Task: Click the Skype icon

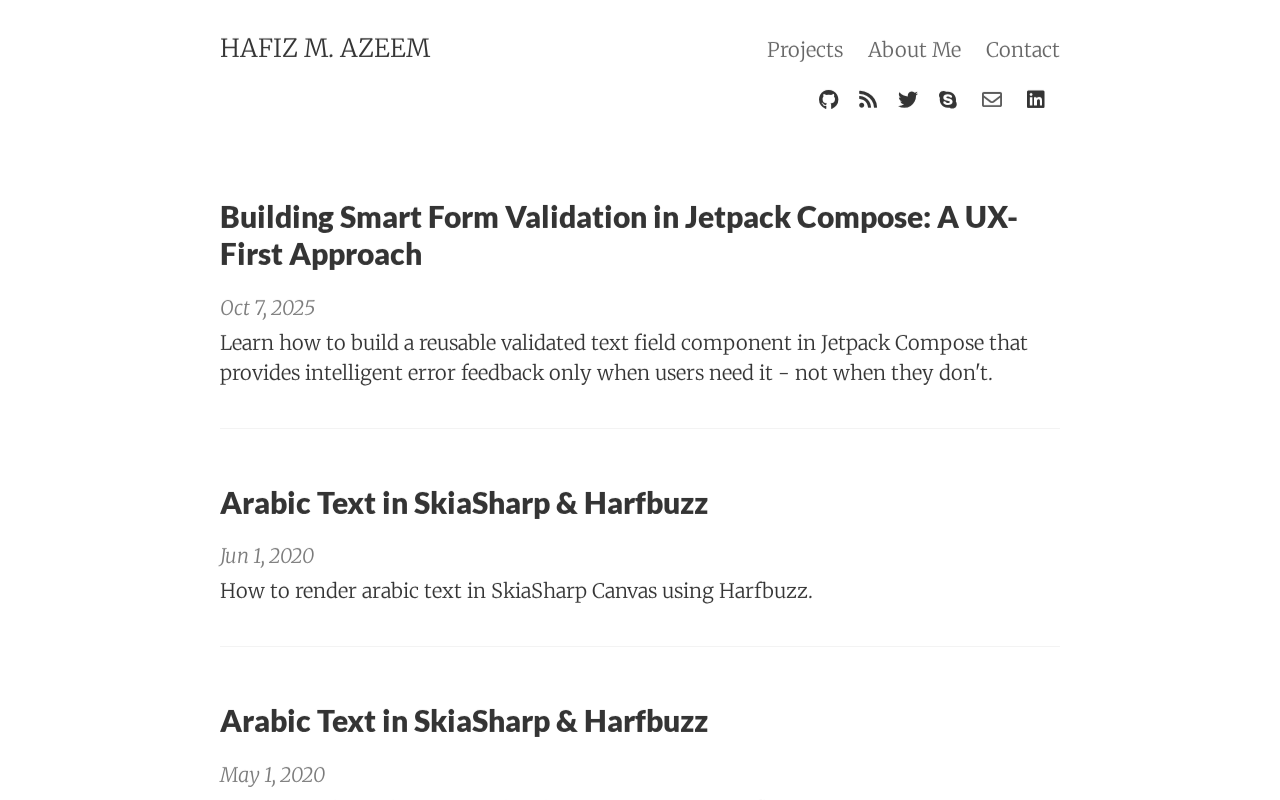Action: [948, 99]
